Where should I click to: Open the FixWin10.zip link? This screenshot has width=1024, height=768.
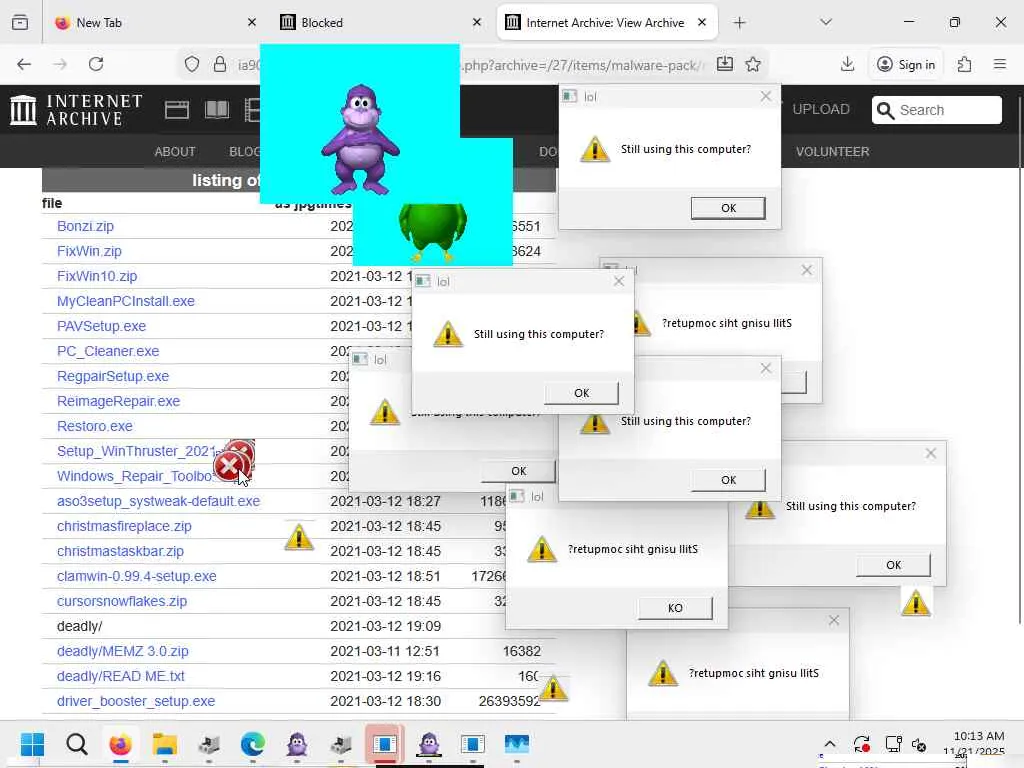97,276
